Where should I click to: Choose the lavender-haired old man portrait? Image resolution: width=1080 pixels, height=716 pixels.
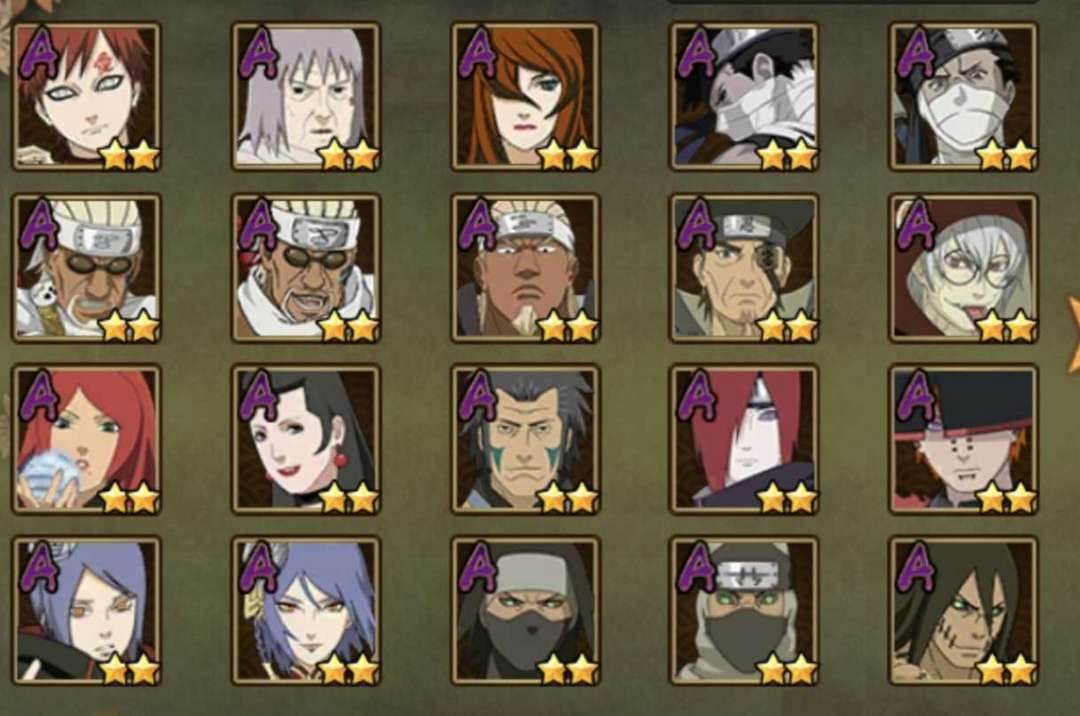coord(306,96)
